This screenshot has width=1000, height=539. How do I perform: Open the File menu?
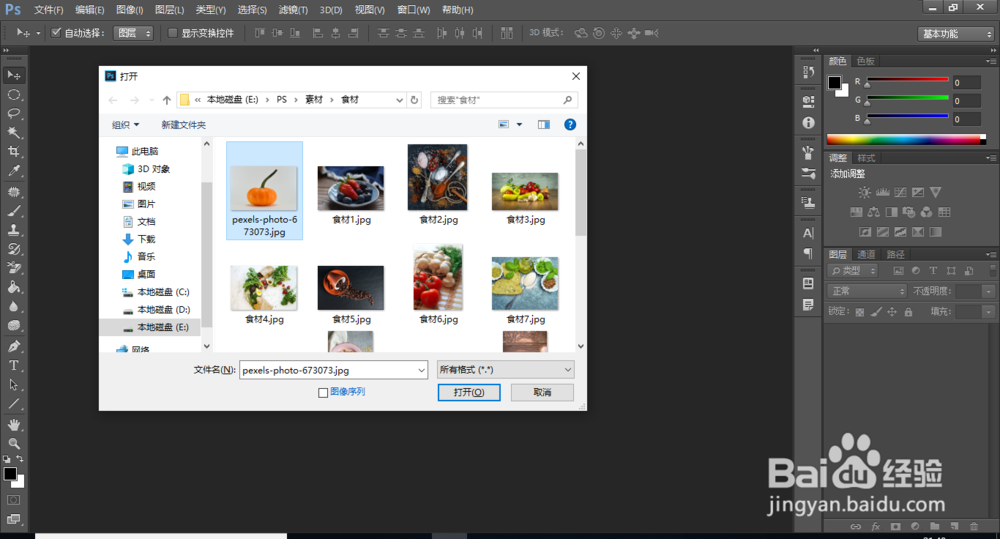click(x=48, y=10)
